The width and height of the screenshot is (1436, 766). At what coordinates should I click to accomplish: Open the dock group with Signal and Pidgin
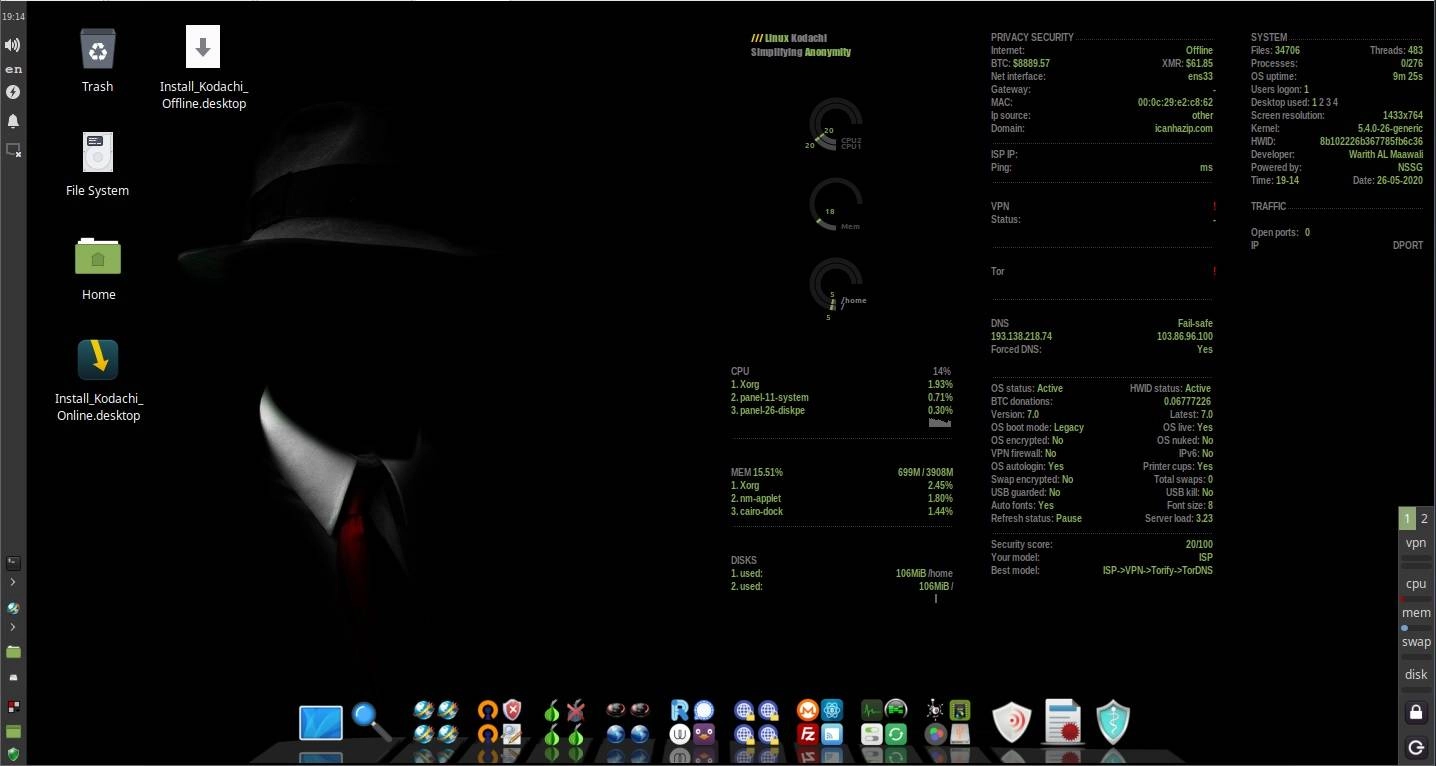pos(692,722)
